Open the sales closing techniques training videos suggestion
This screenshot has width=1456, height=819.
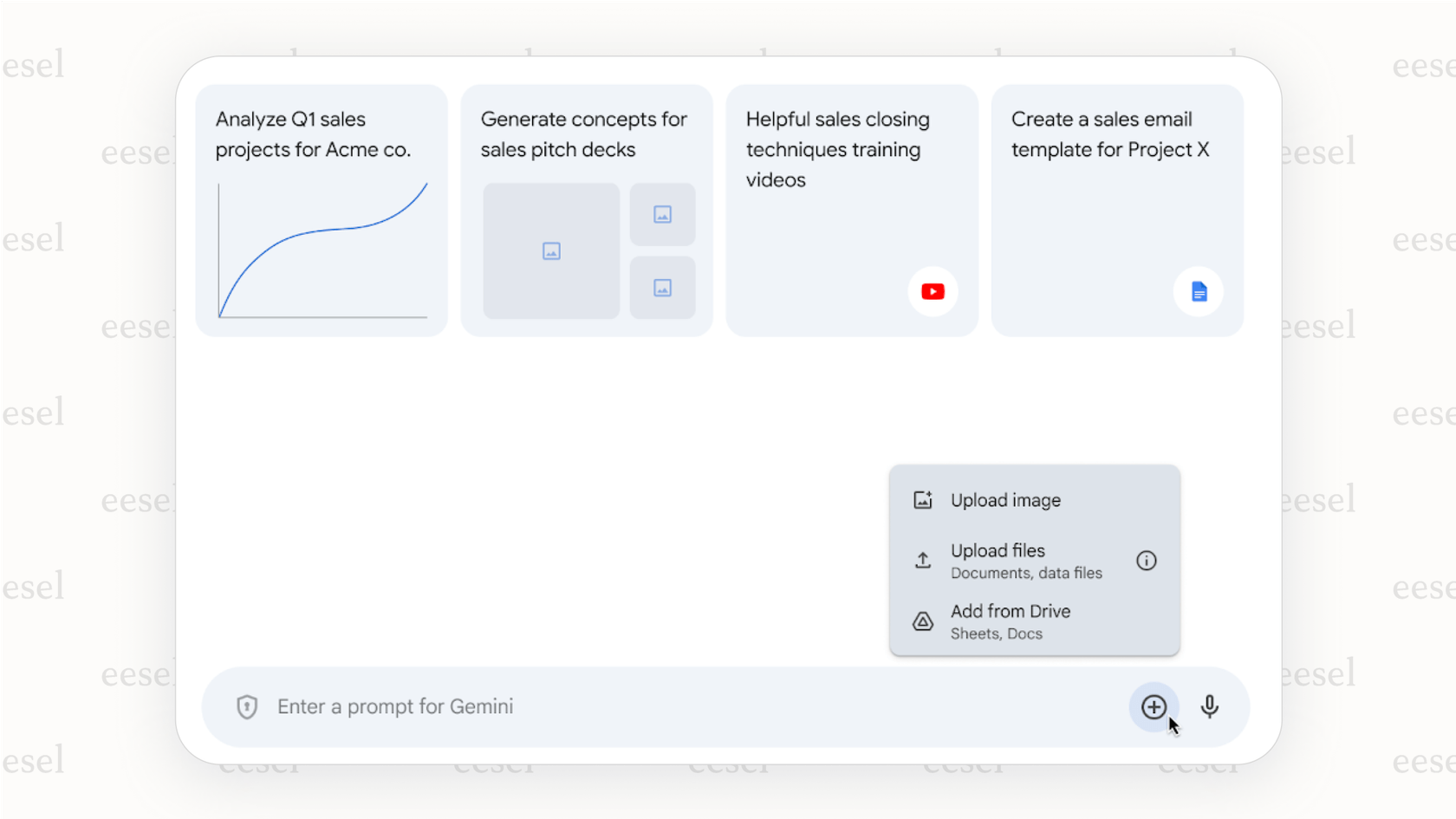tap(852, 210)
